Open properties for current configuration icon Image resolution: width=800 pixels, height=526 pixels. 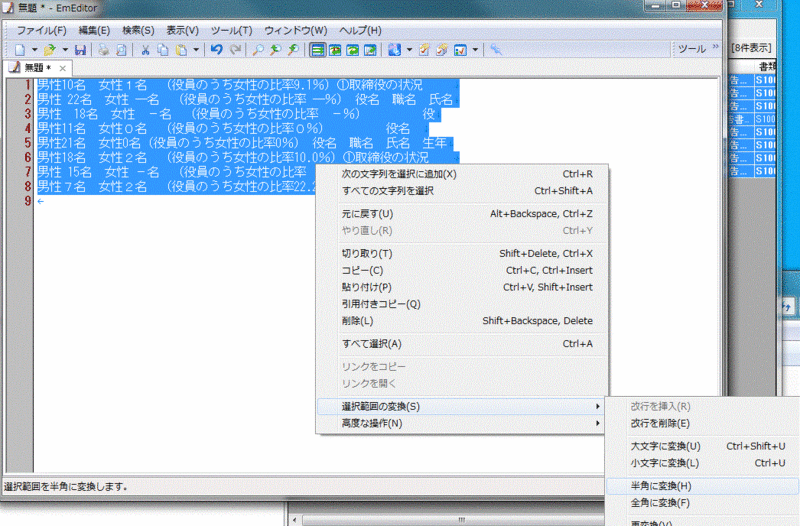click(424, 50)
